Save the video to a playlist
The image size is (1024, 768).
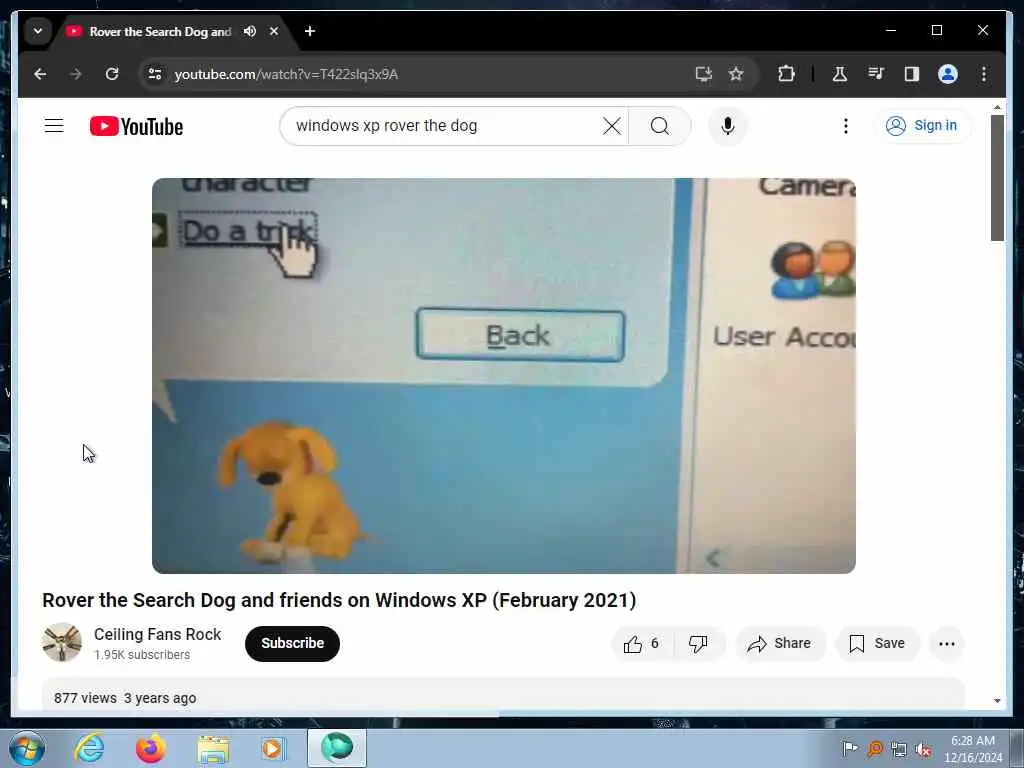876,644
